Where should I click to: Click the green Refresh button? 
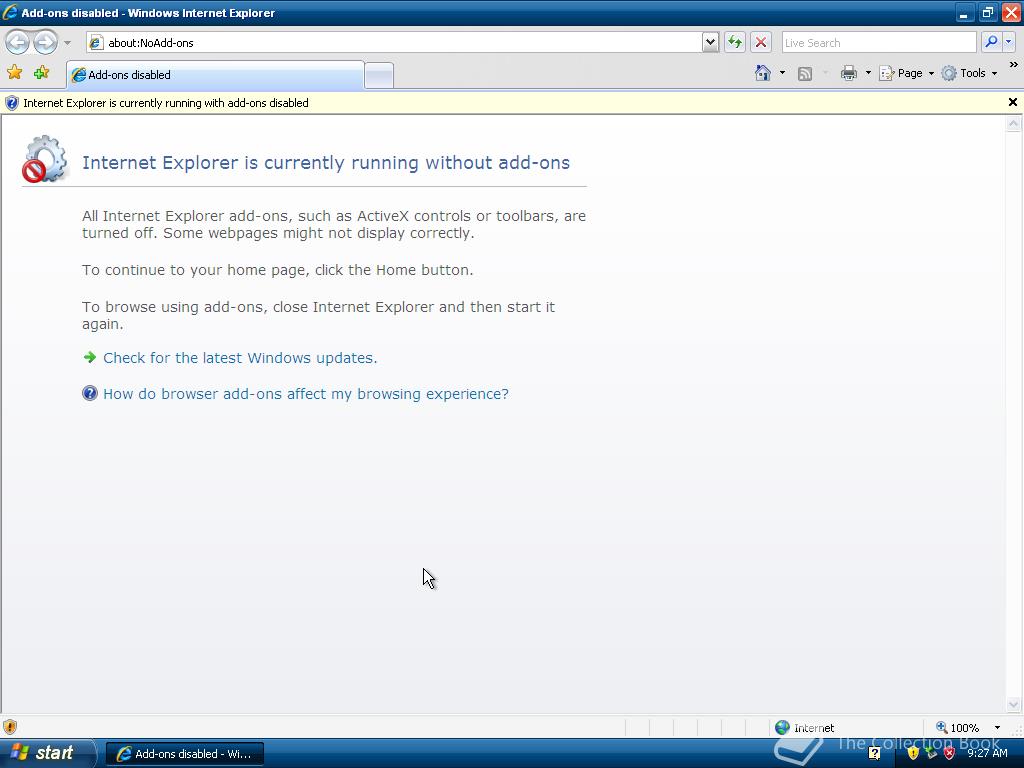click(x=735, y=42)
